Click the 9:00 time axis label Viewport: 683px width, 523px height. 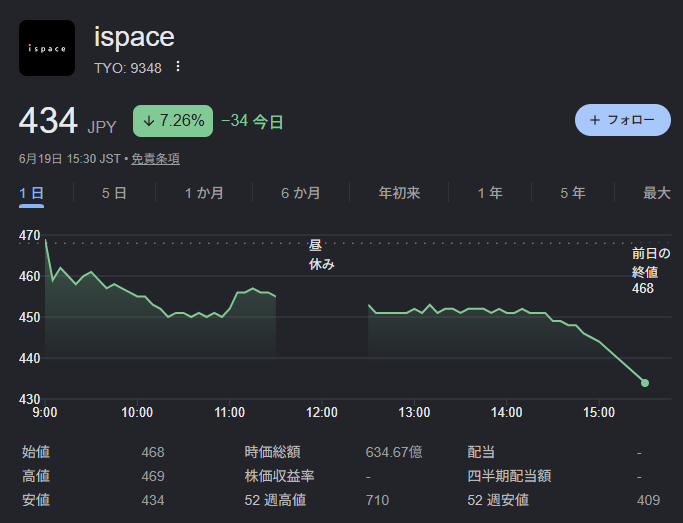point(45,412)
